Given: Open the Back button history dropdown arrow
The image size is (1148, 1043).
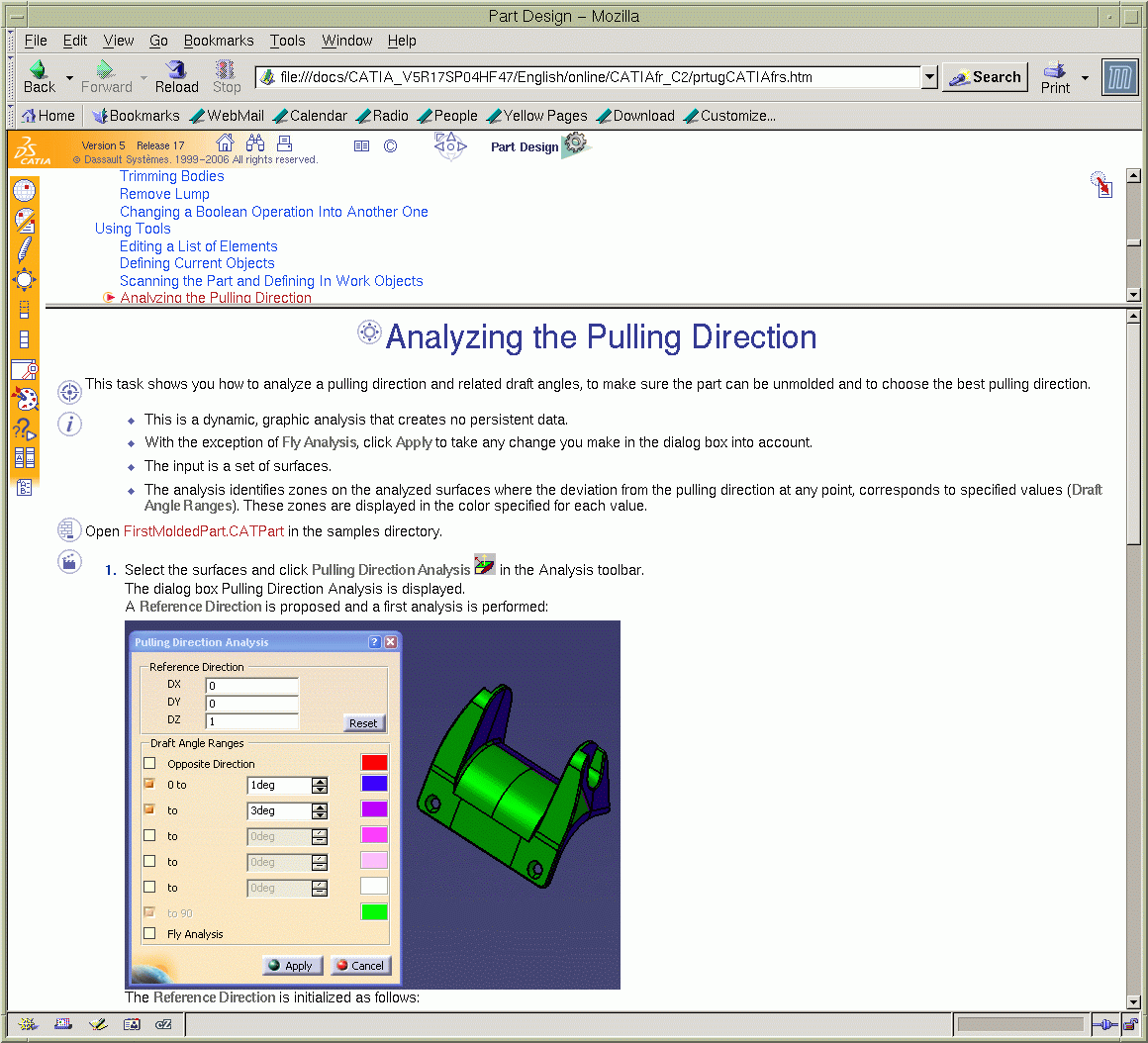Looking at the screenshot, I should click(x=69, y=77).
